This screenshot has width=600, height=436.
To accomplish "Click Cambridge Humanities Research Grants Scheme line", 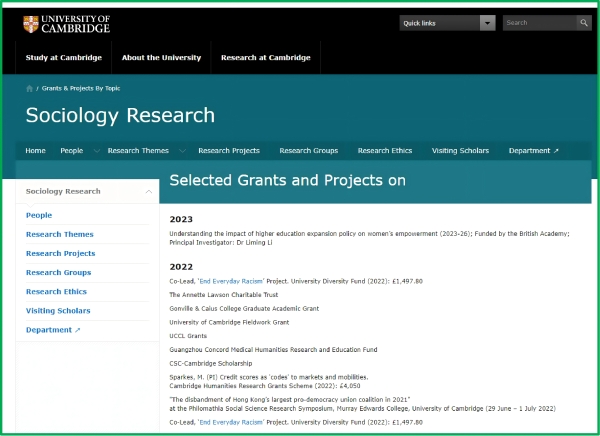I will click(x=265, y=386).
